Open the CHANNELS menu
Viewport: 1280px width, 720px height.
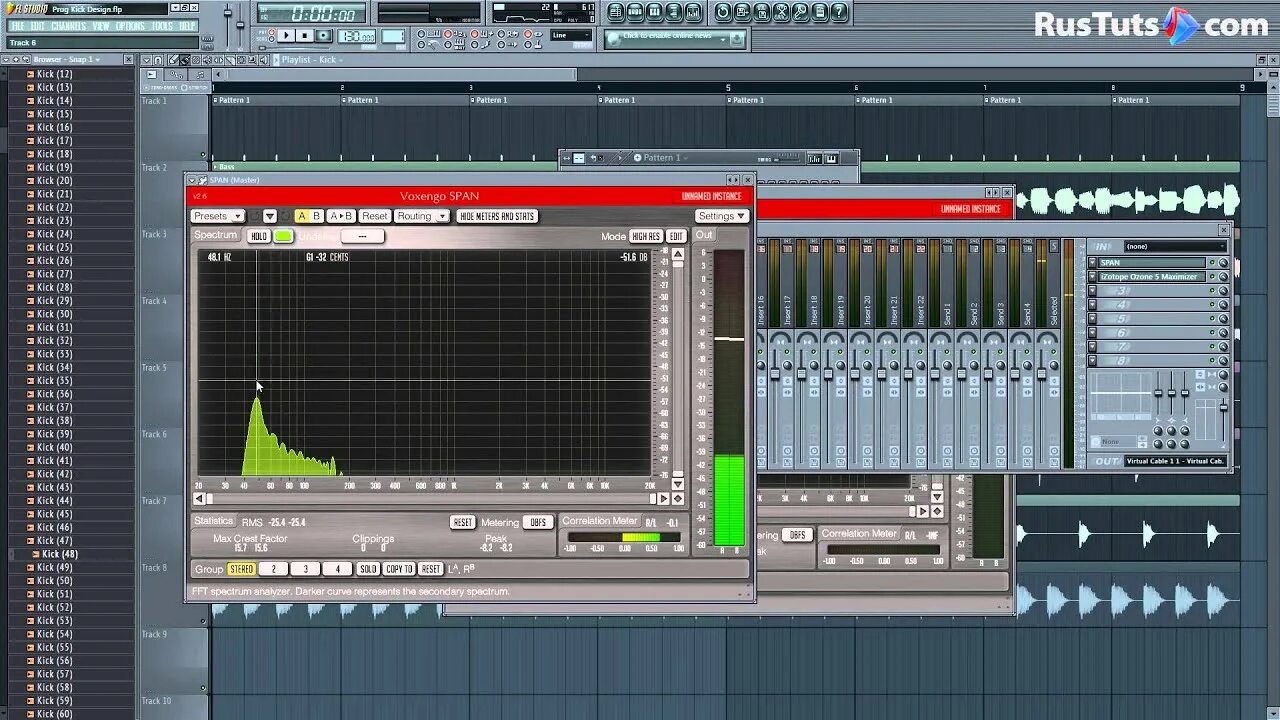(69, 26)
